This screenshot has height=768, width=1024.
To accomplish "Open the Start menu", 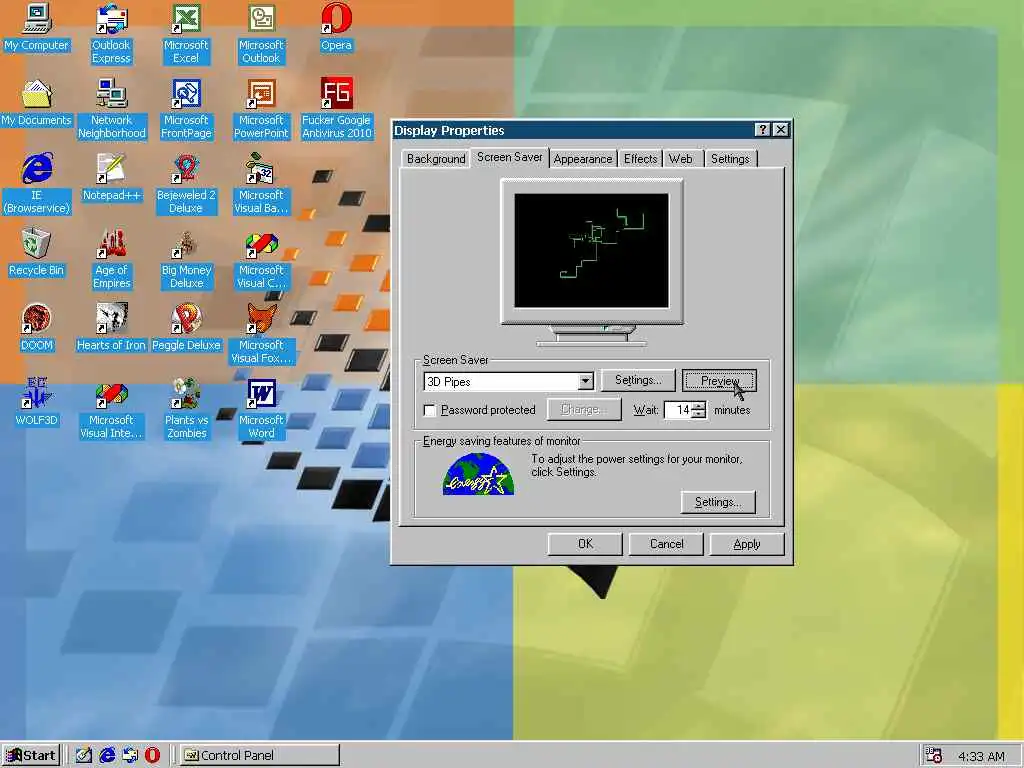I will click(31, 756).
